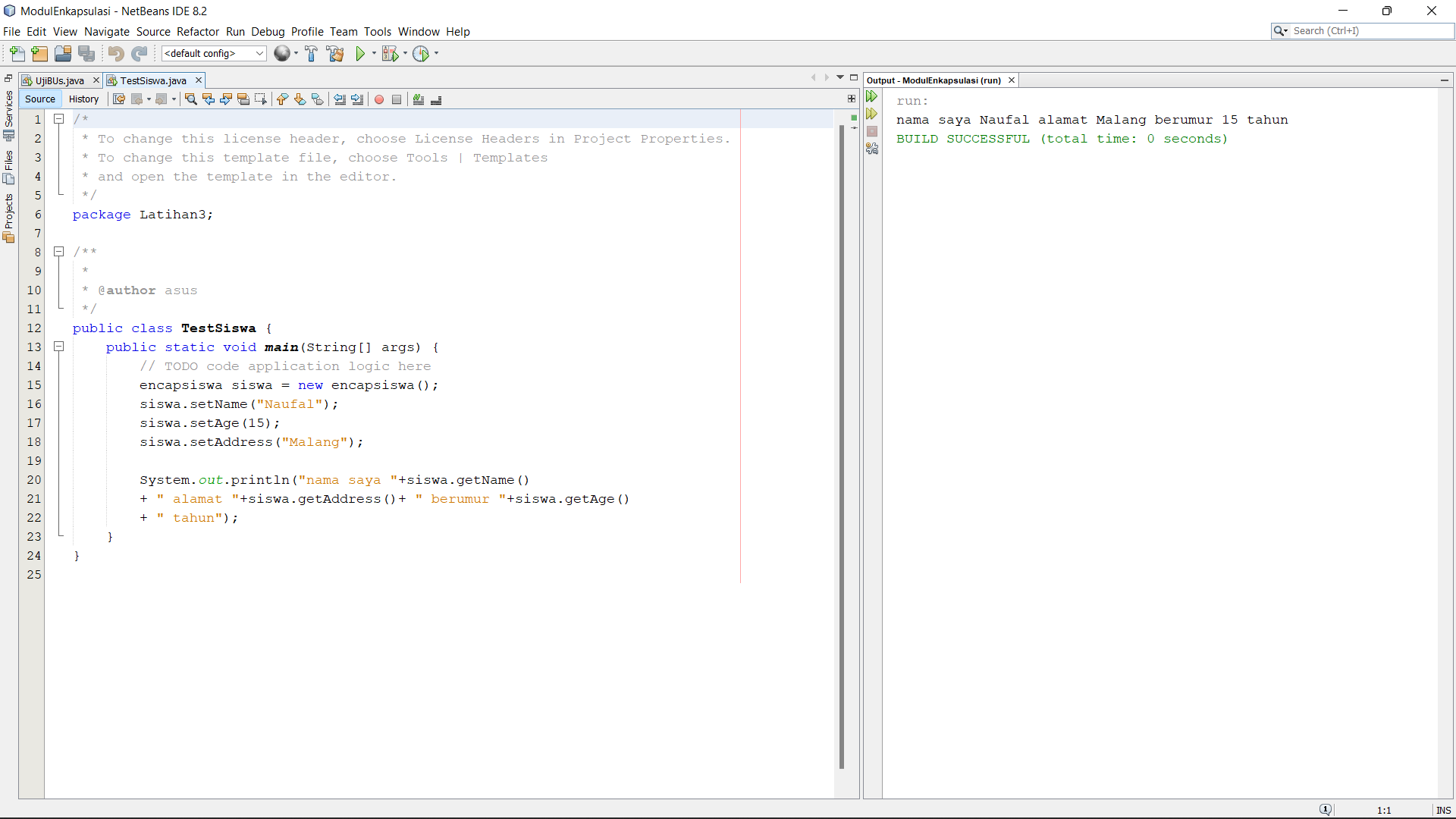Screen dimensions: 1456x819
Task: Click the Find Selection magnifier icon
Action: point(191,99)
